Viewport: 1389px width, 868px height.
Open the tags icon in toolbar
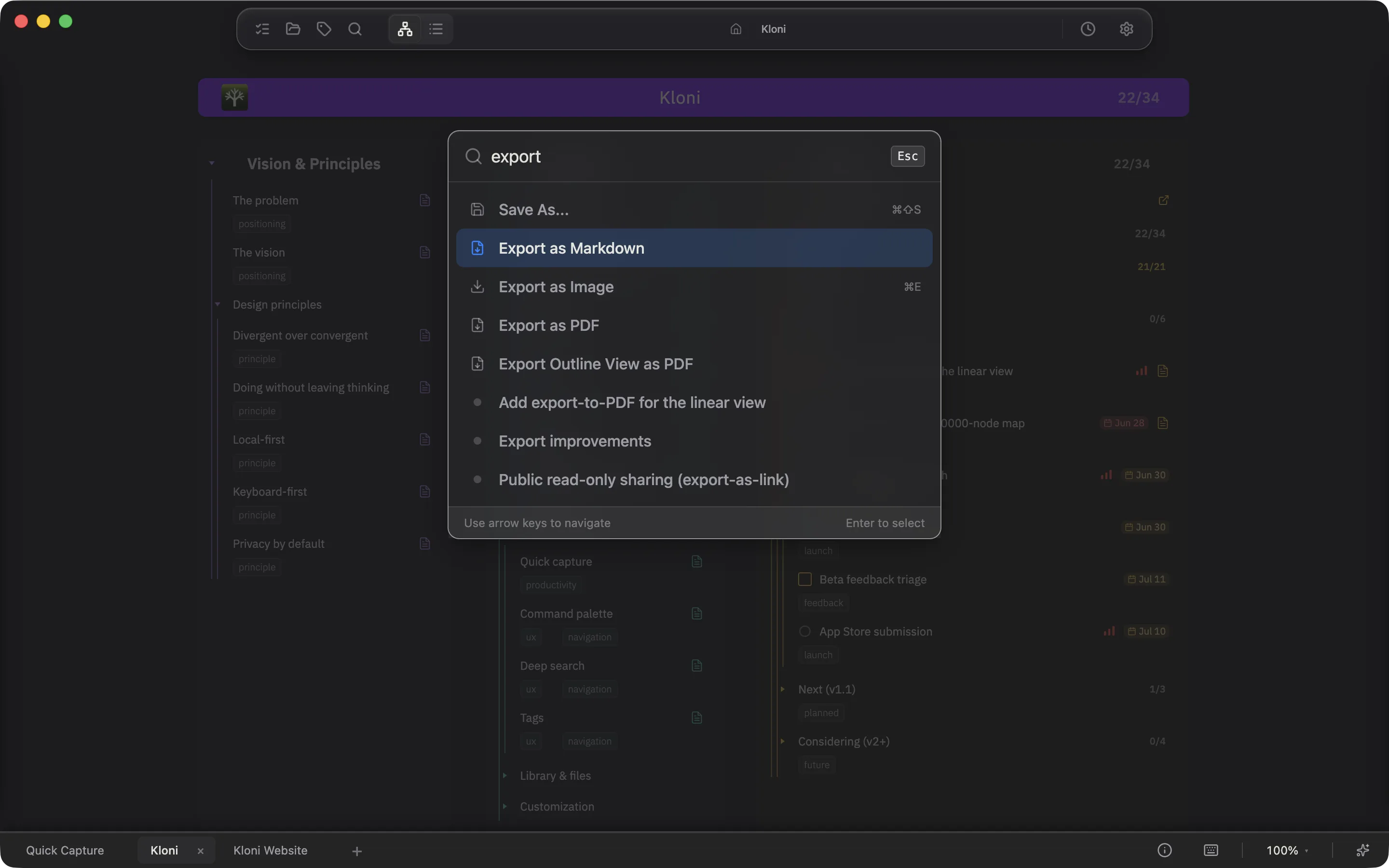tap(324, 29)
